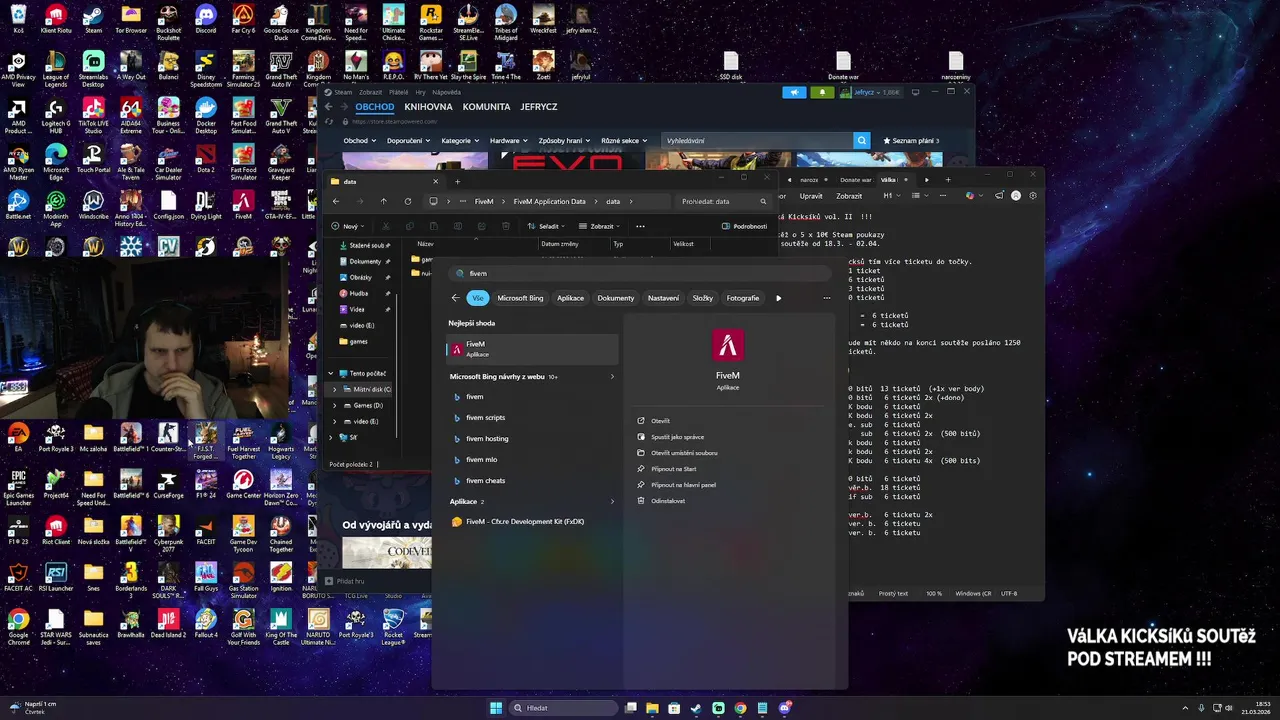Open the Grand Theft Auto V desktop icon

pyautogui.click(x=281, y=116)
